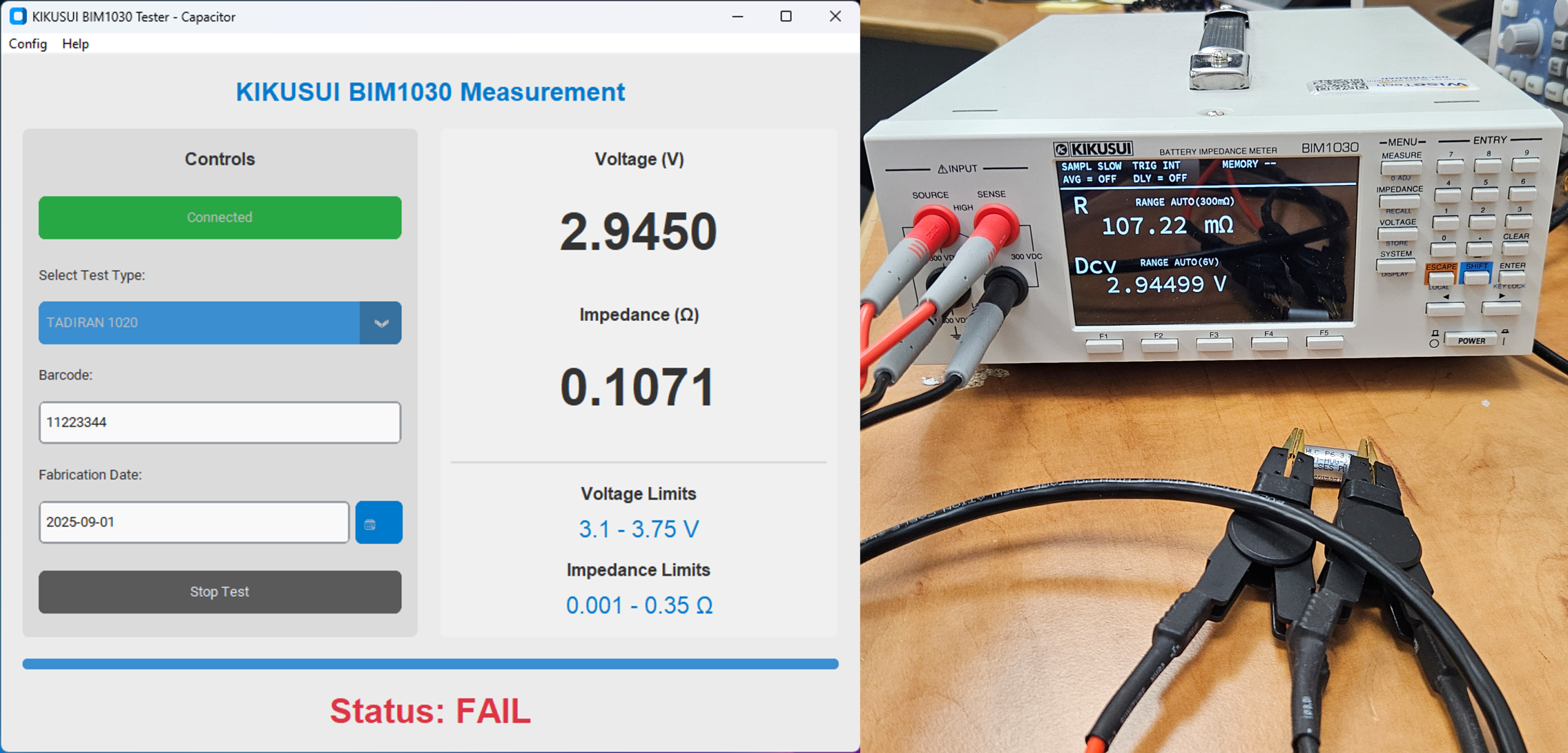1568x753 pixels.
Task: Open the Help menu
Action: click(x=75, y=44)
